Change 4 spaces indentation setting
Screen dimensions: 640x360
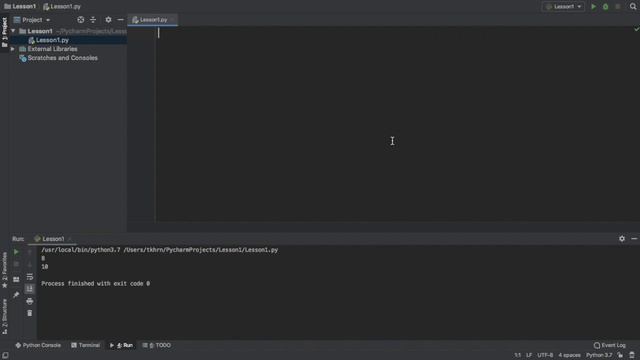point(569,355)
